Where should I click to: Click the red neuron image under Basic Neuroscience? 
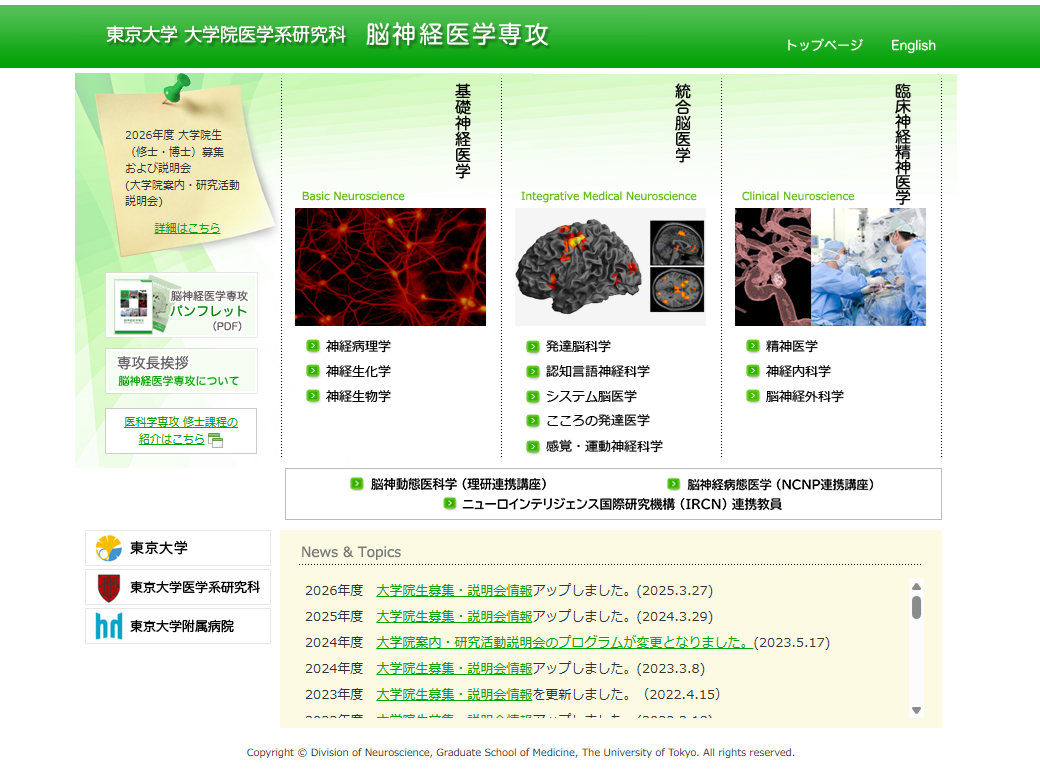click(x=390, y=267)
